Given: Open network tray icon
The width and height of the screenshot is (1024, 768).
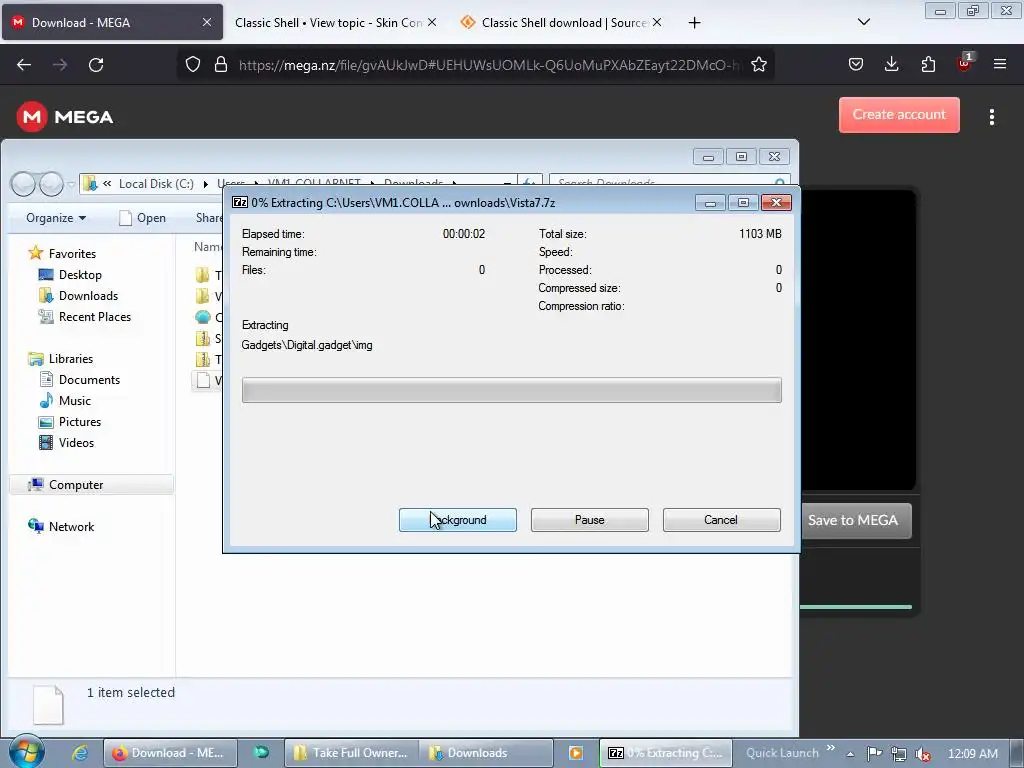Looking at the screenshot, I should 899,754.
